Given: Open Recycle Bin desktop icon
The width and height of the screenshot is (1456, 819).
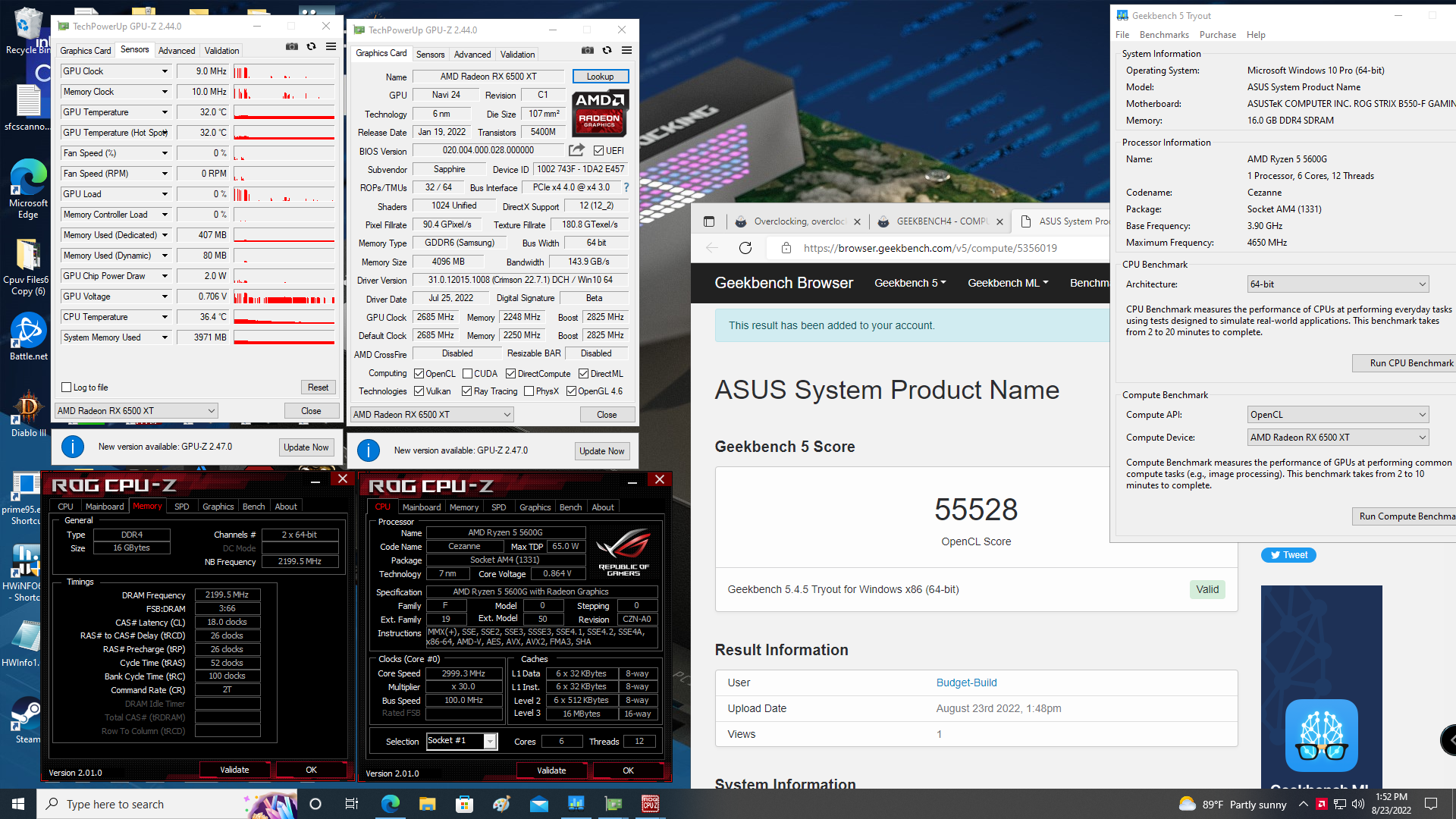Looking at the screenshot, I should pos(28,30).
